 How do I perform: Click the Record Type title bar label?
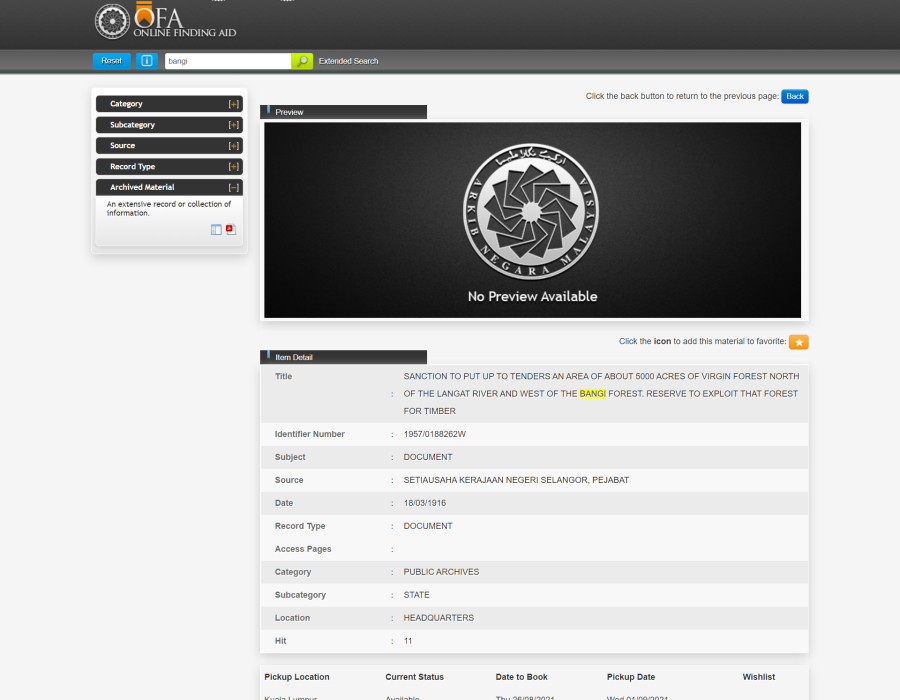tap(133, 166)
